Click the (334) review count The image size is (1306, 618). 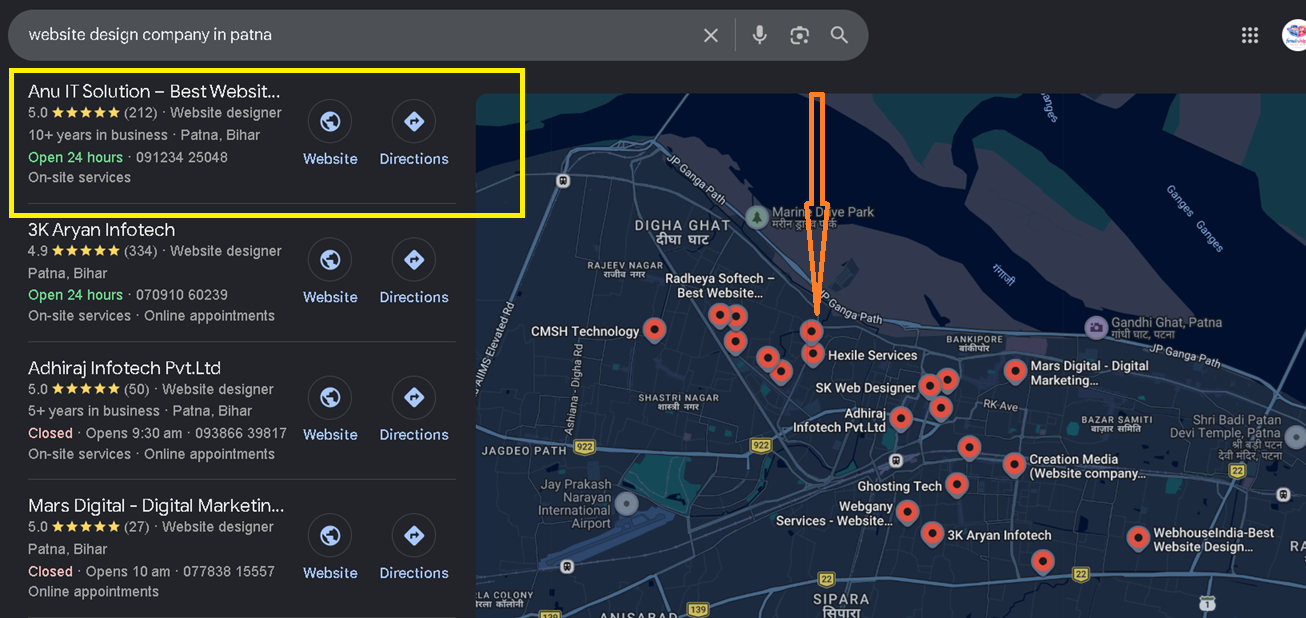point(140,251)
